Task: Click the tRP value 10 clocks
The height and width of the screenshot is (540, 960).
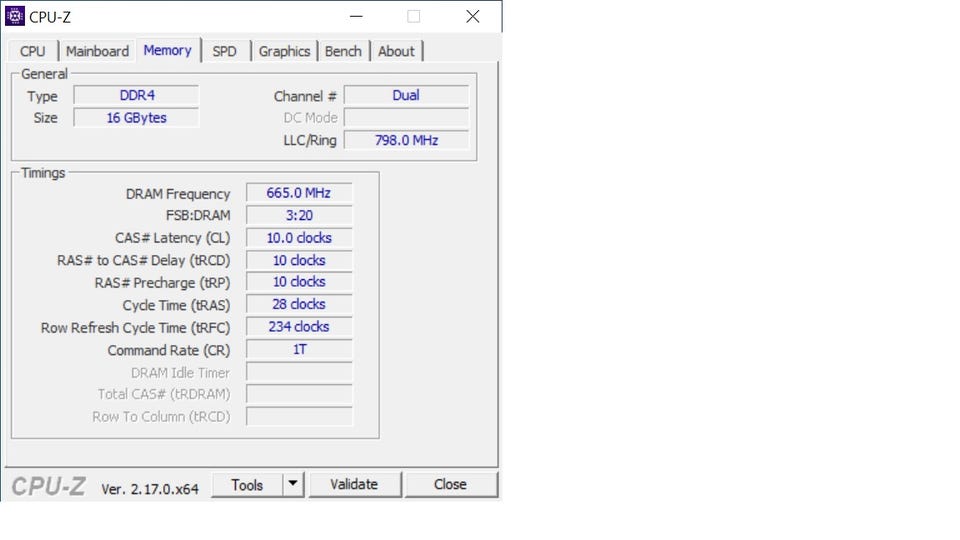Action: [299, 282]
